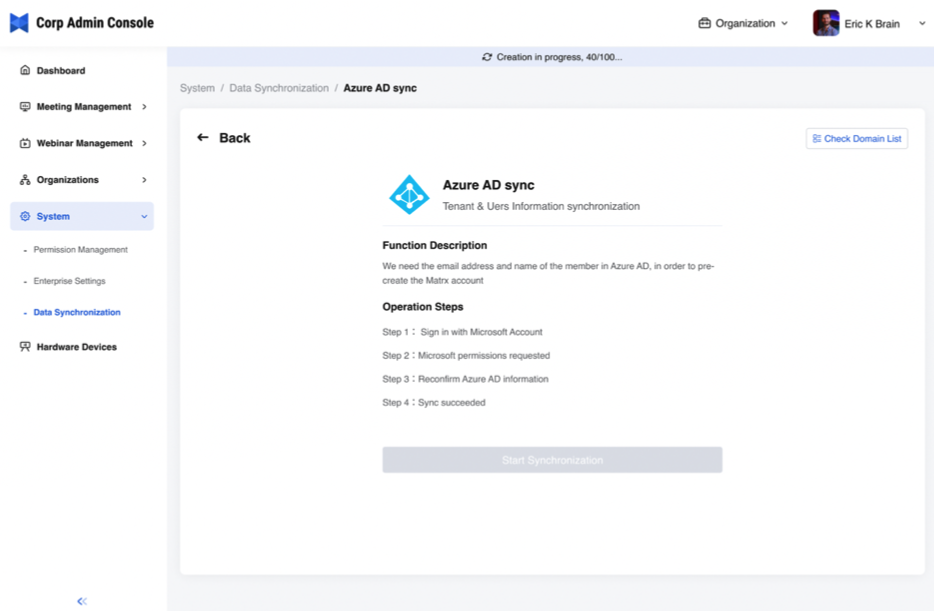Expand the Webinar Management submenu chevron
Image resolution: width=934 pixels, height=611 pixels.
pyautogui.click(x=144, y=143)
